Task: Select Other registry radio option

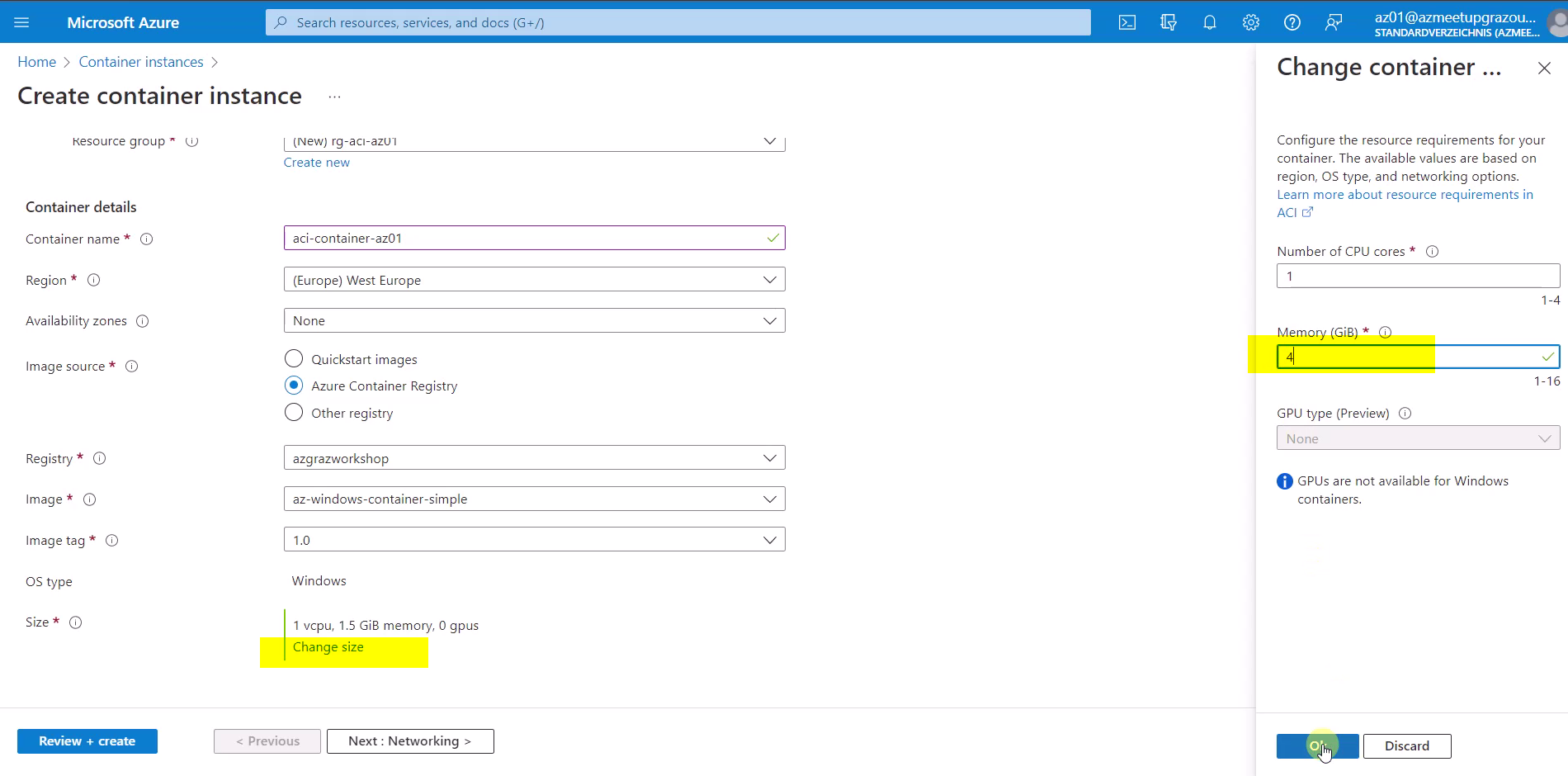Action: (294, 412)
